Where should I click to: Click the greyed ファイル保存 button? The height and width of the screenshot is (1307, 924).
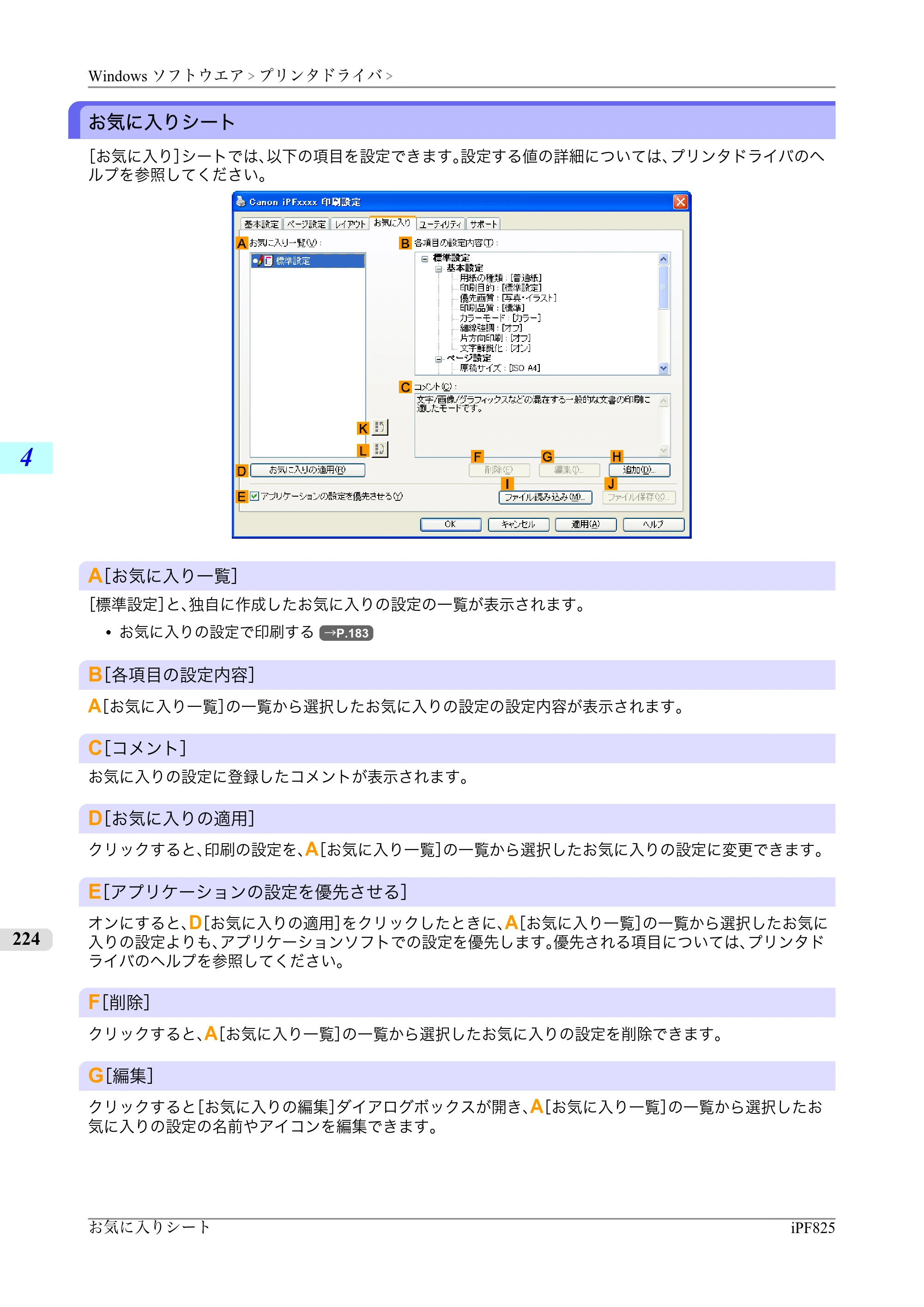639,497
